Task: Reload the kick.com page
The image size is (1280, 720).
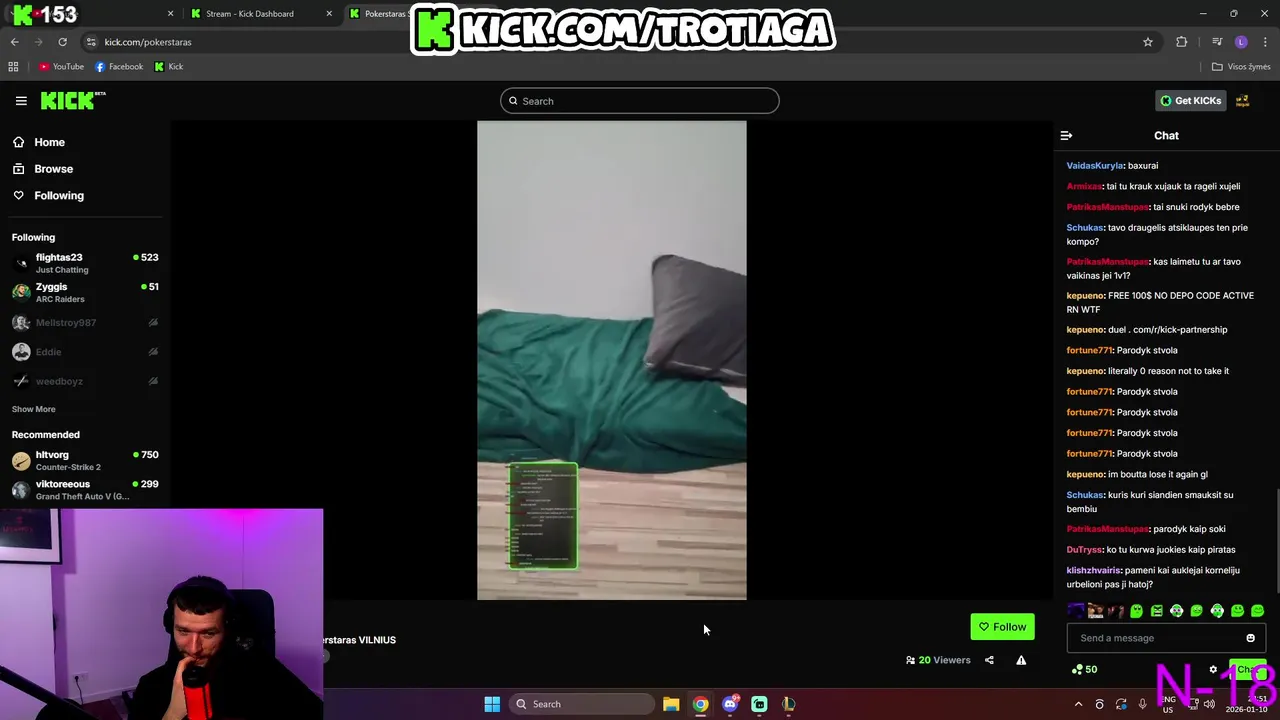Action: [62, 42]
